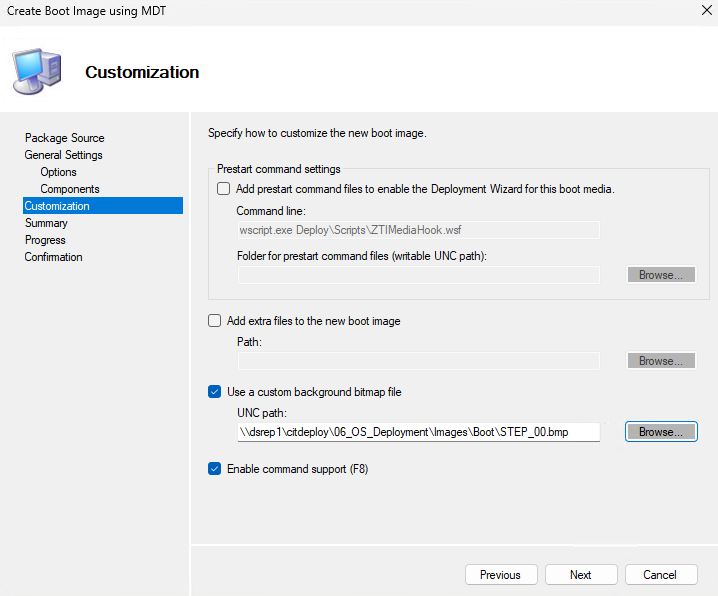
Task: Uncheck Use a custom background bitmap file
Action: click(x=214, y=392)
